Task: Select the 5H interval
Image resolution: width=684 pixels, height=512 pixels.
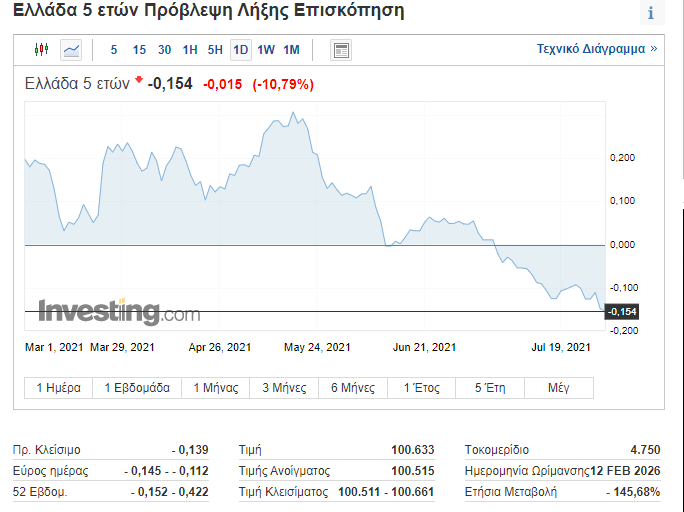Action: pos(215,49)
